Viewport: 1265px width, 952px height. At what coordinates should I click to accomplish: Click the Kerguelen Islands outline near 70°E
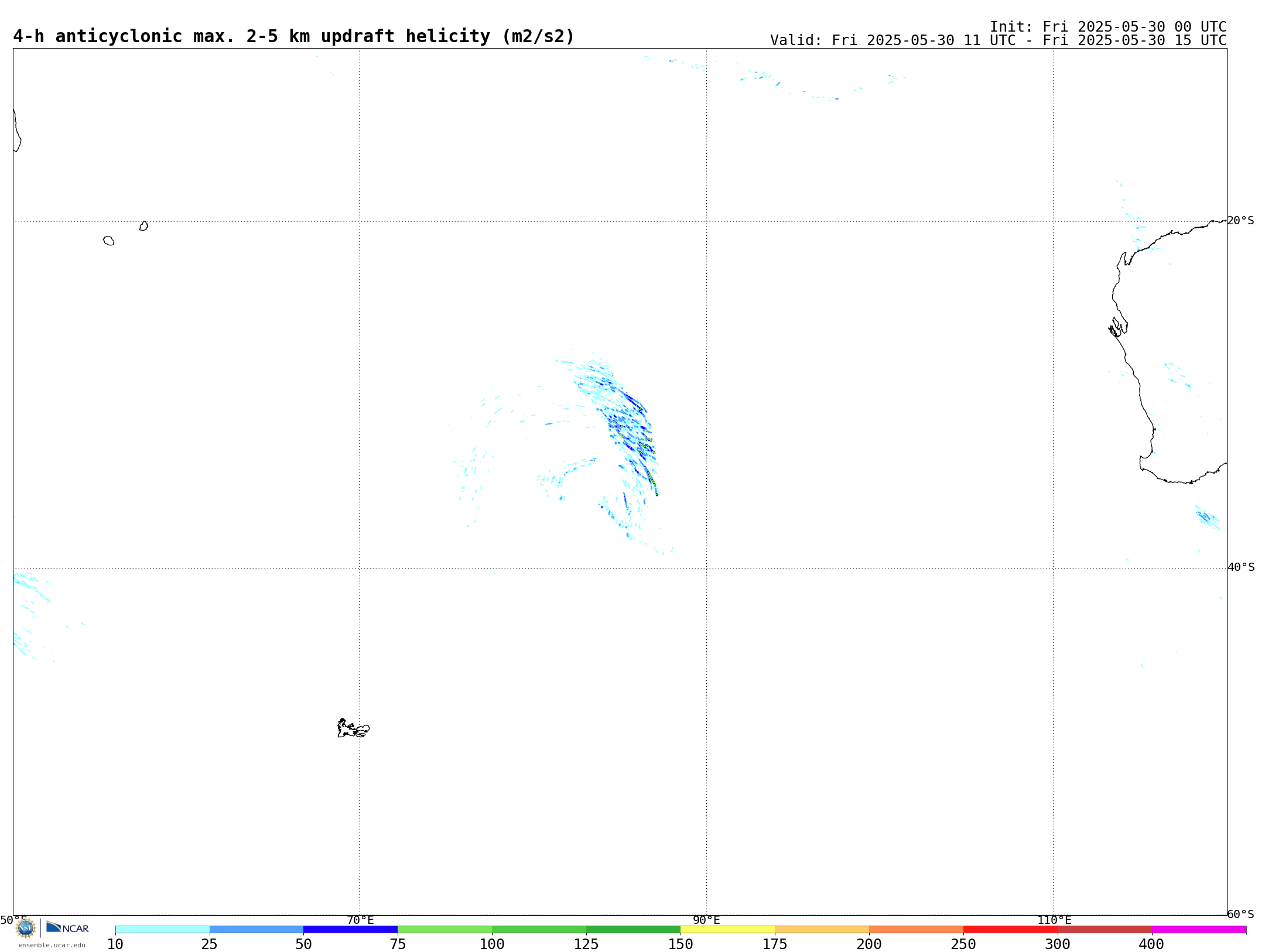click(x=353, y=728)
